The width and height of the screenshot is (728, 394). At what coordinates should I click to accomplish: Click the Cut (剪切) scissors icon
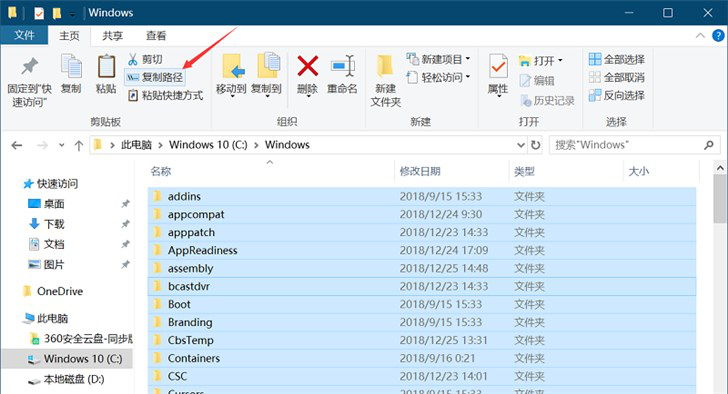coord(133,59)
